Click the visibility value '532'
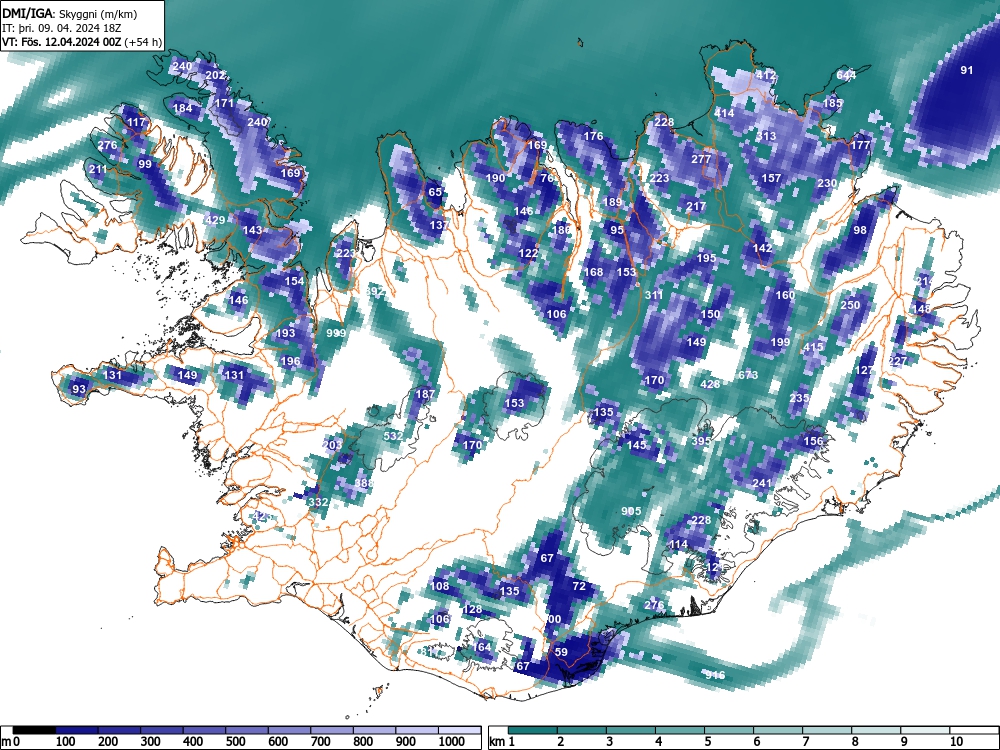 pos(393,436)
